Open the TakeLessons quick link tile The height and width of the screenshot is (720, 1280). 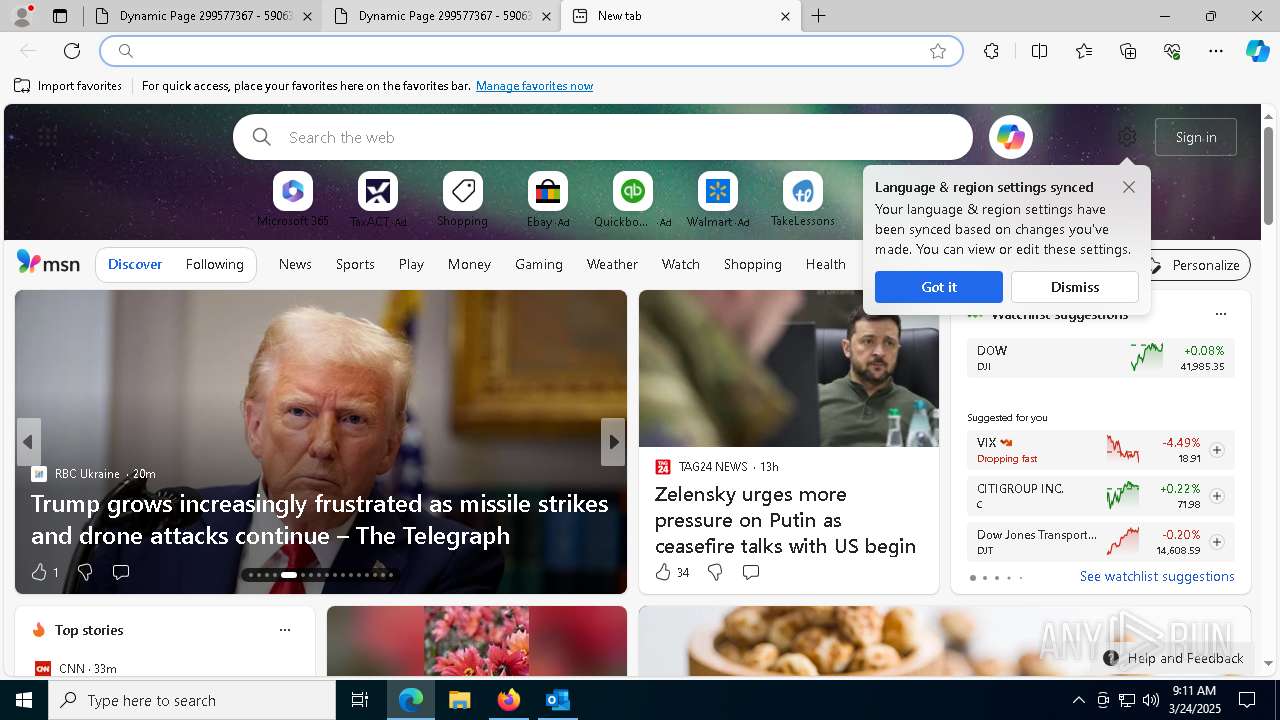803,199
